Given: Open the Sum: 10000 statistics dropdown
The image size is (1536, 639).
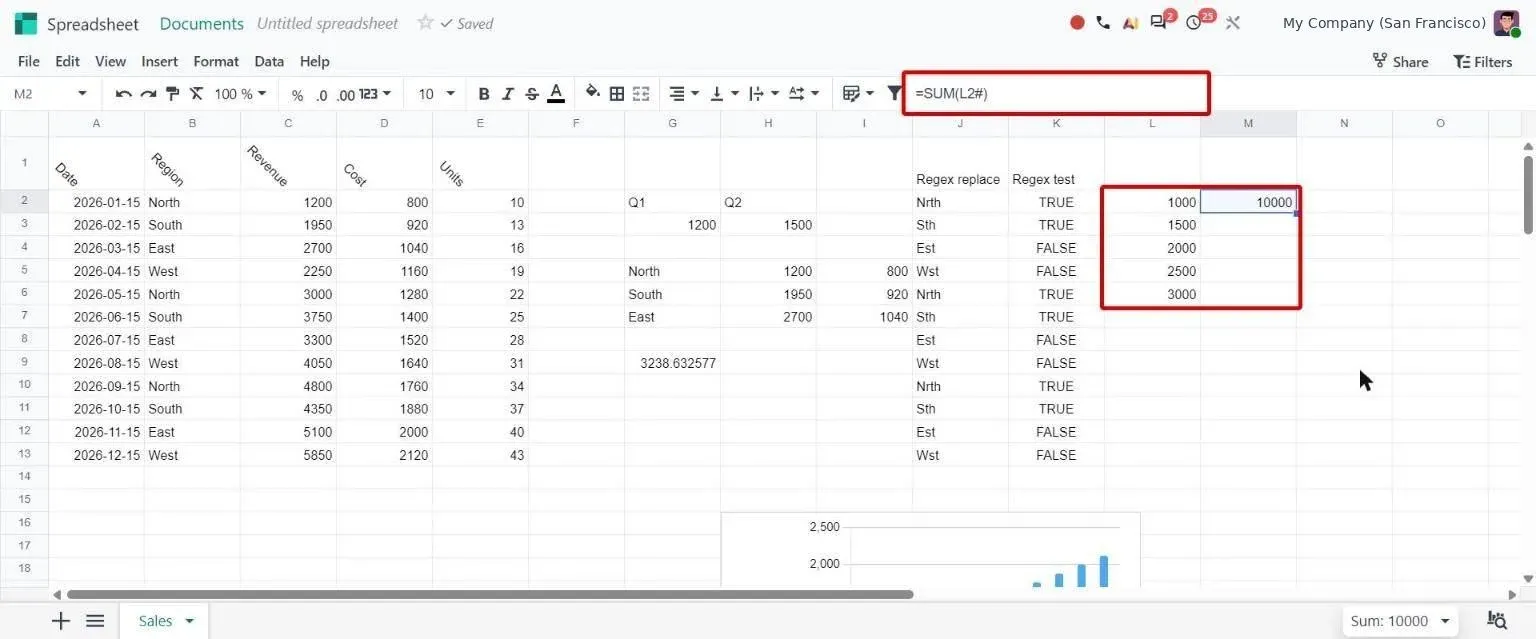Looking at the screenshot, I should pyautogui.click(x=1398, y=621).
